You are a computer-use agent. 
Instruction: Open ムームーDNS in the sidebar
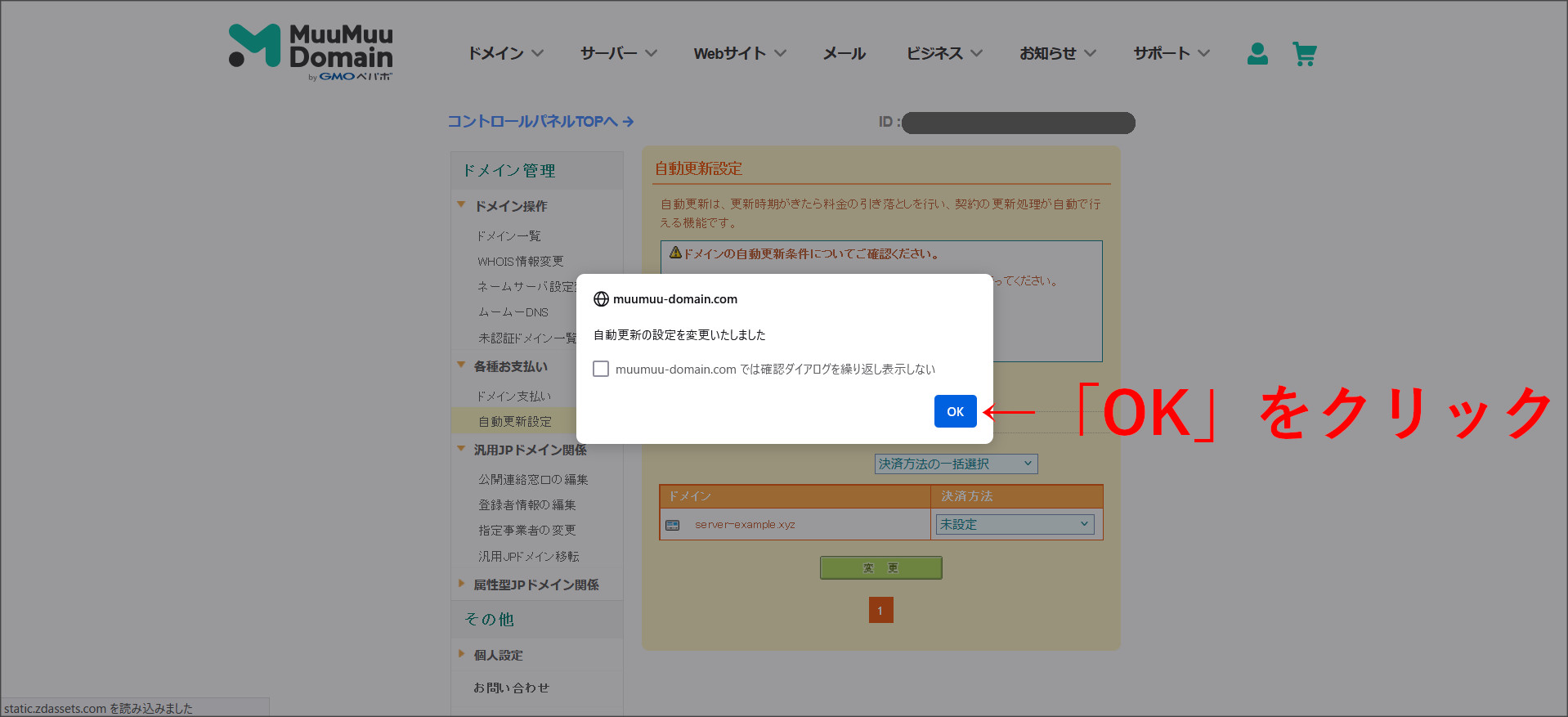pyautogui.click(x=513, y=312)
